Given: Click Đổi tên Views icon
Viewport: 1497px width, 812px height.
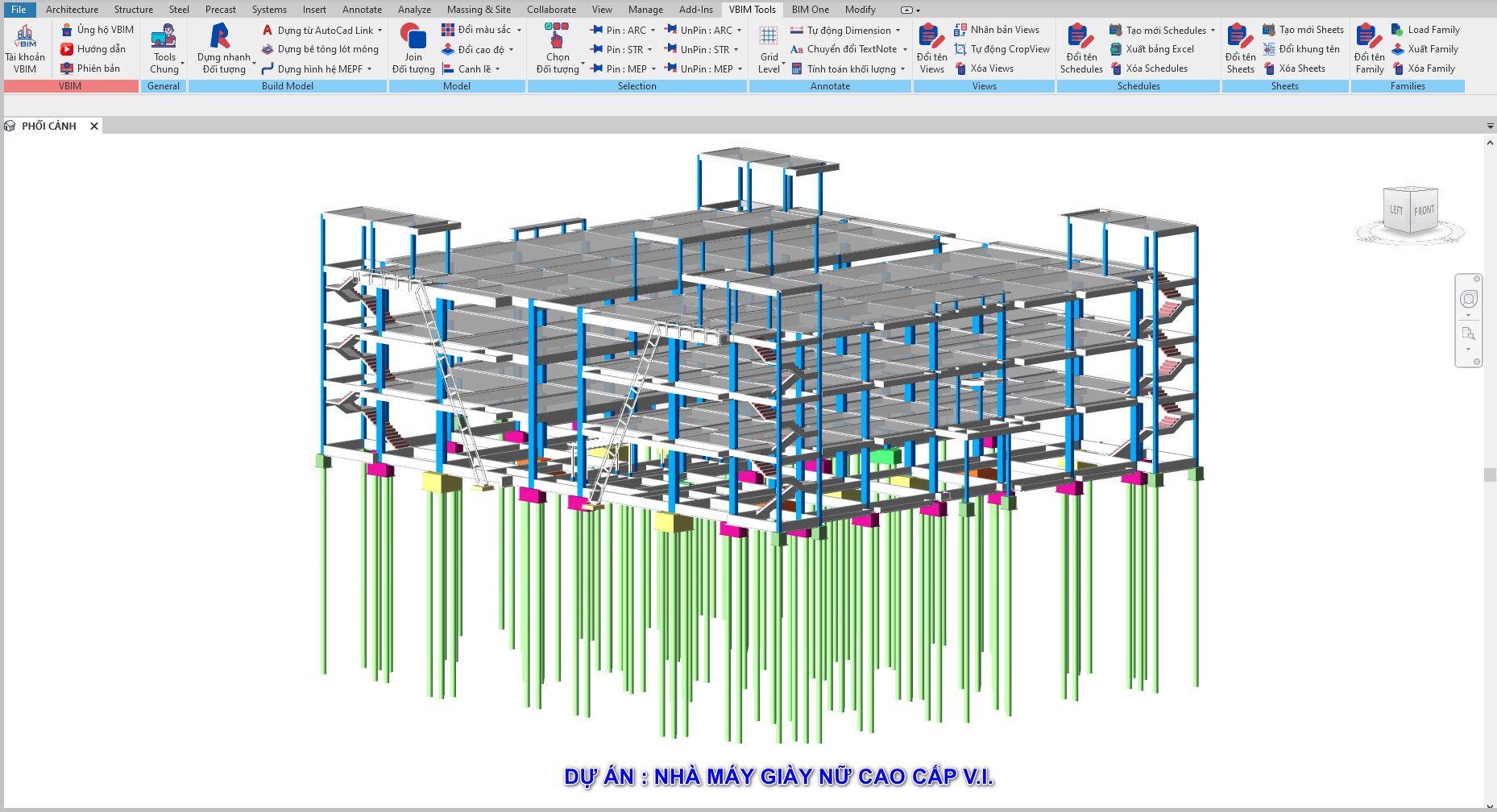Looking at the screenshot, I should (931, 37).
